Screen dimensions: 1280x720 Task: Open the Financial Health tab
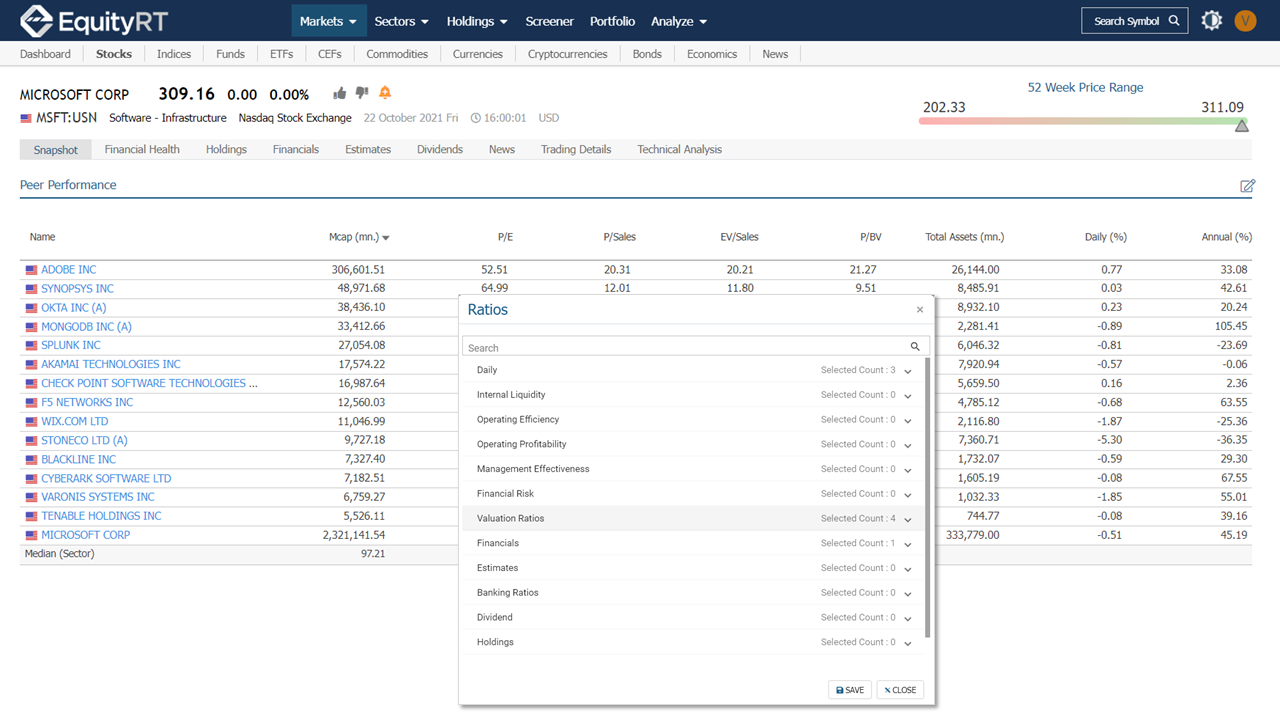pos(142,149)
